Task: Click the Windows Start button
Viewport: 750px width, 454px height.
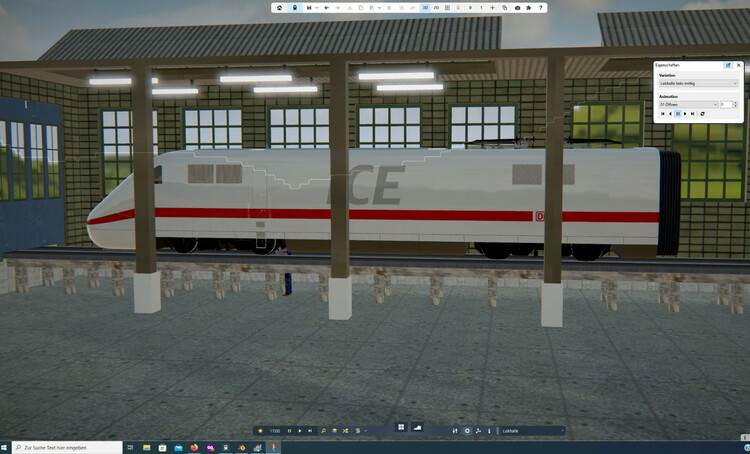Action: tap(5, 448)
